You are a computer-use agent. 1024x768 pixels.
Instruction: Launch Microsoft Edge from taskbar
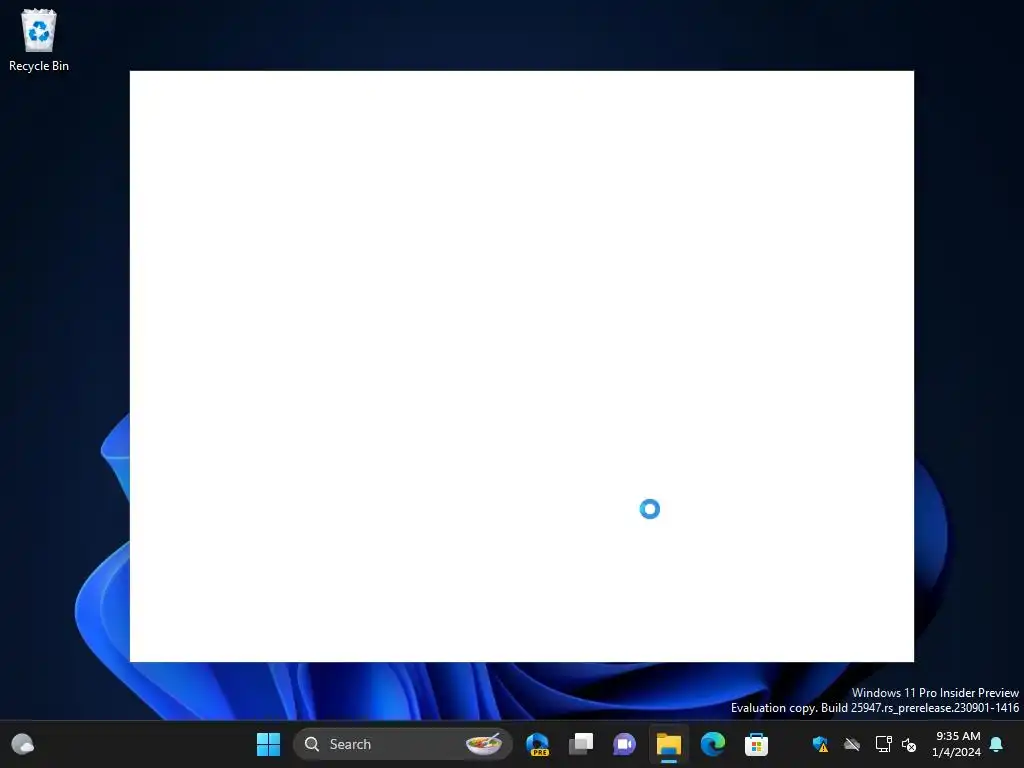712,744
